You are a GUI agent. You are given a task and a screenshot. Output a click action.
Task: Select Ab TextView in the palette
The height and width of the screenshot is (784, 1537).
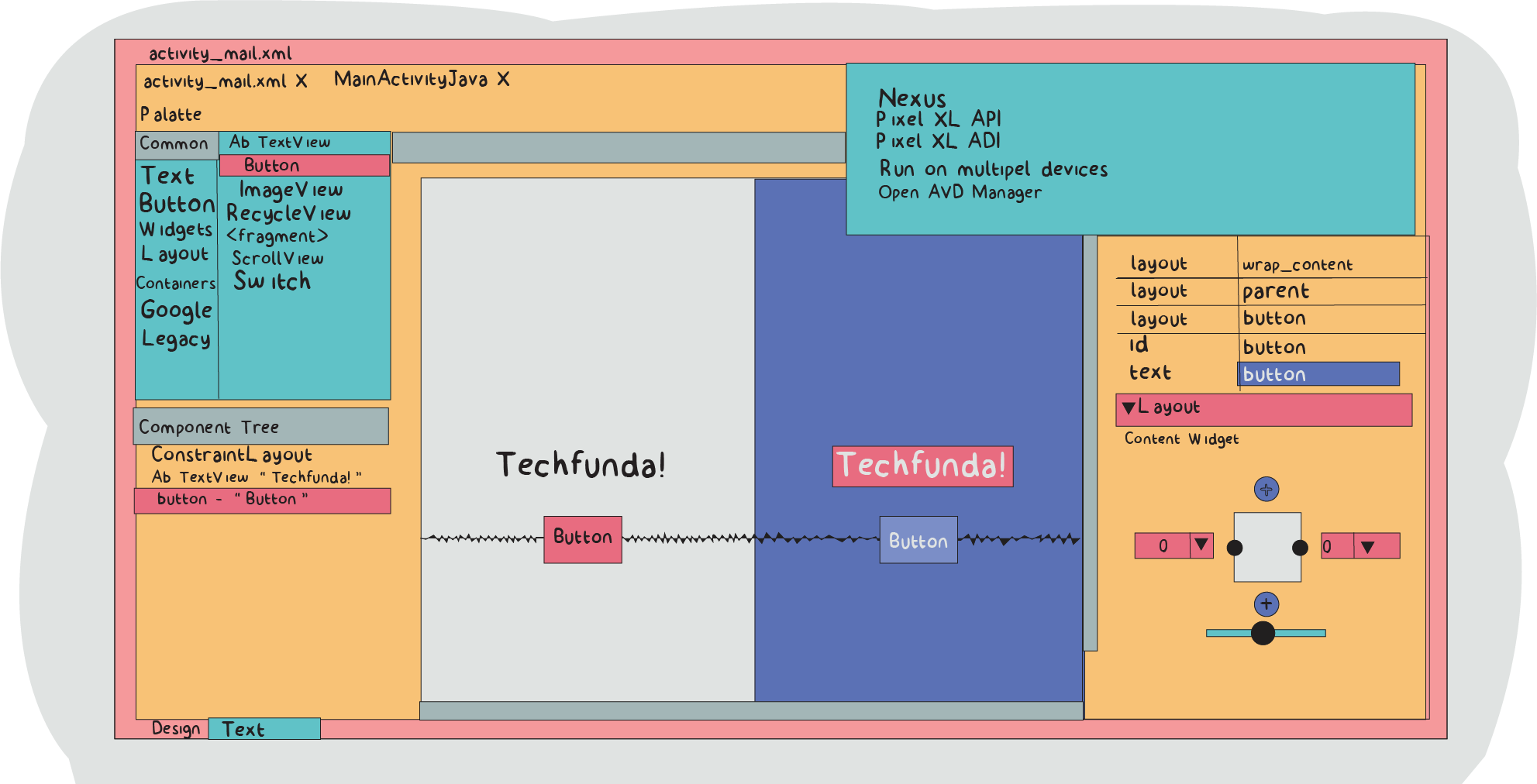(280, 143)
